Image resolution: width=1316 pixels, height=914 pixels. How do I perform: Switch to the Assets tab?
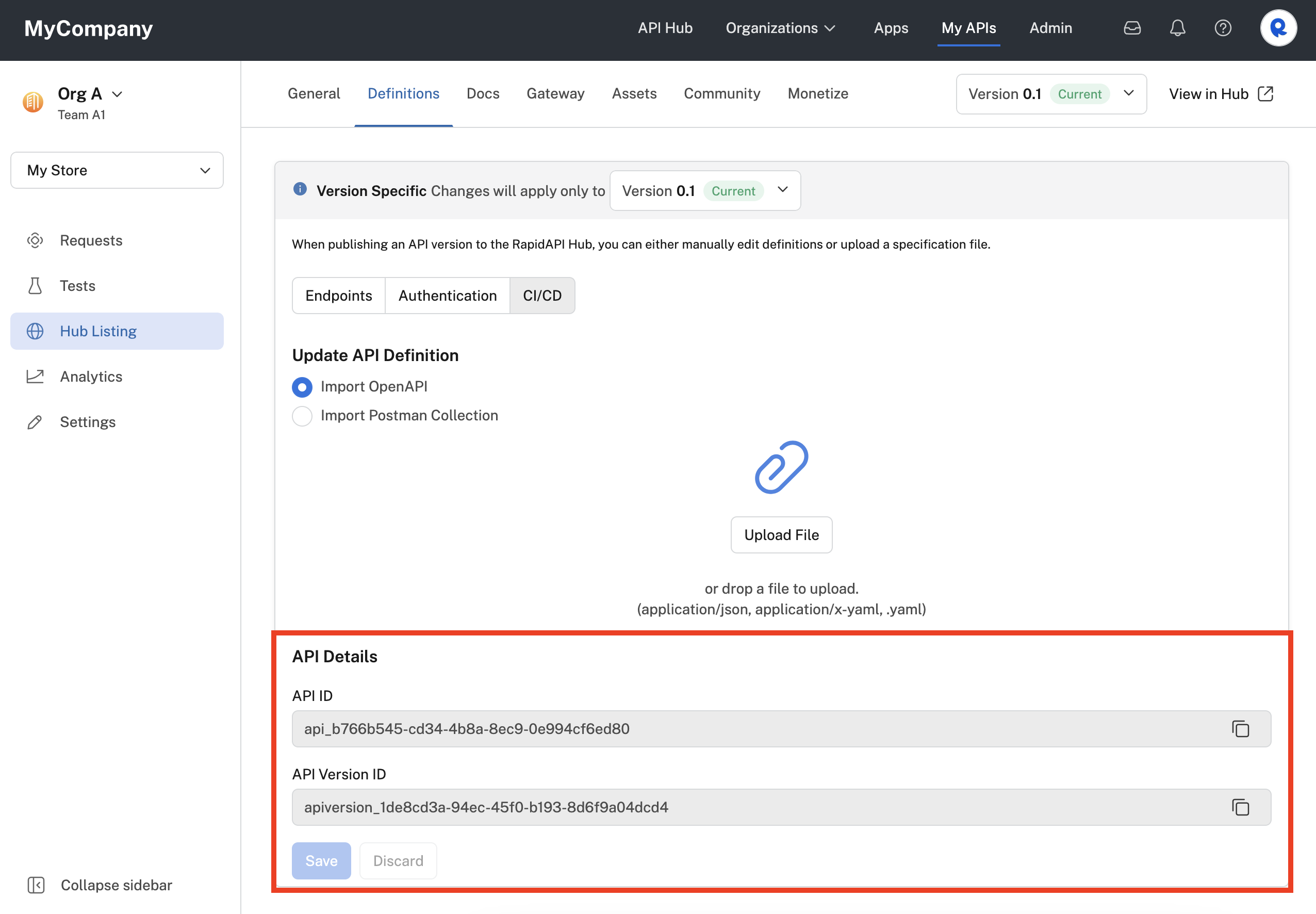click(x=634, y=93)
